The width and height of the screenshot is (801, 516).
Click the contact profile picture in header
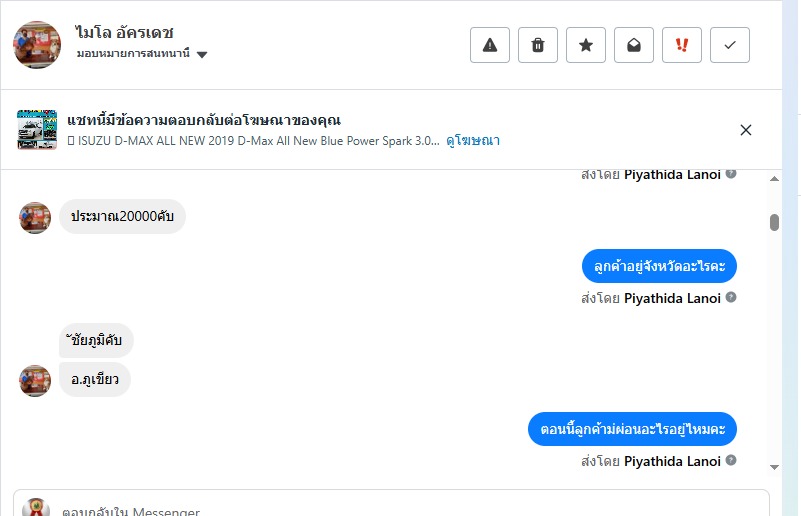click(37, 45)
